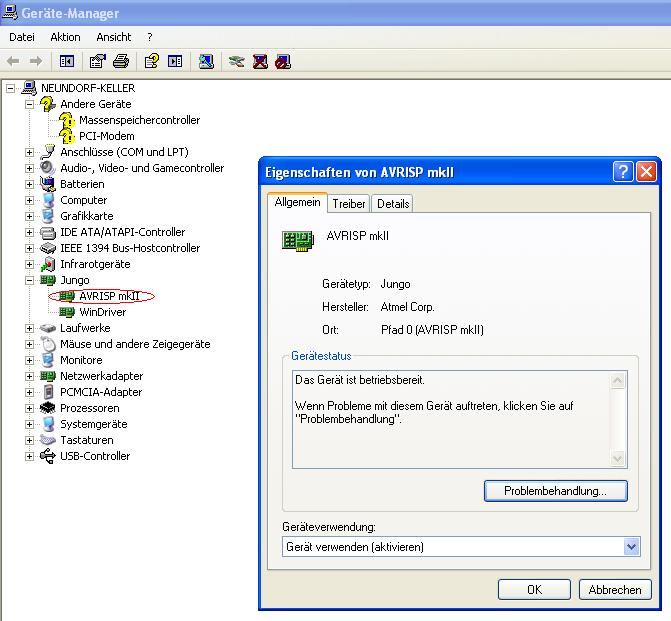This screenshot has width=671, height=621.
Task: Click the Prozessoren chip icon
Action: pos(48,408)
